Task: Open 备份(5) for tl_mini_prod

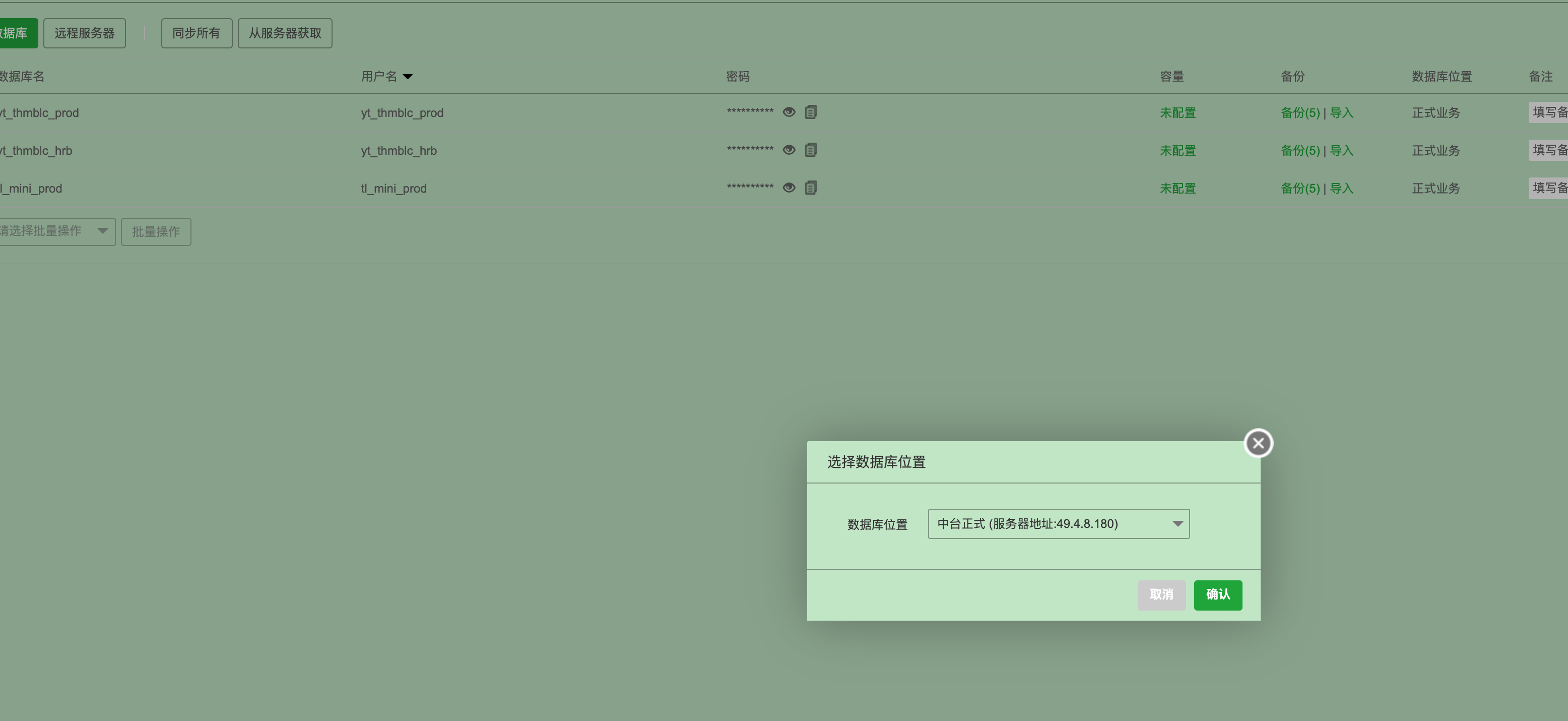Action: [1300, 188]
